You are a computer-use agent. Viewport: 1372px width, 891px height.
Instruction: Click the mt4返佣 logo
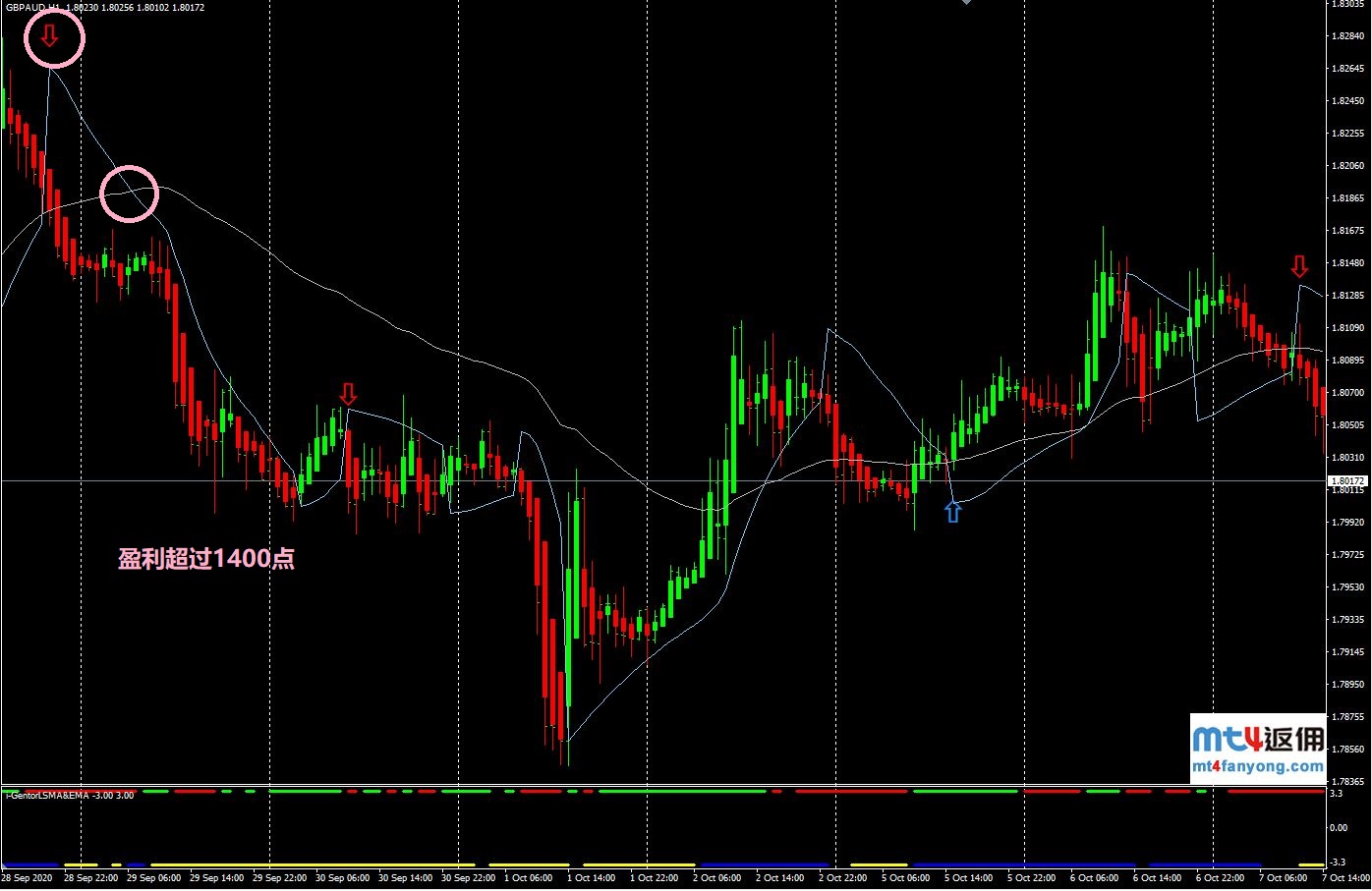tap(1257, 739)
